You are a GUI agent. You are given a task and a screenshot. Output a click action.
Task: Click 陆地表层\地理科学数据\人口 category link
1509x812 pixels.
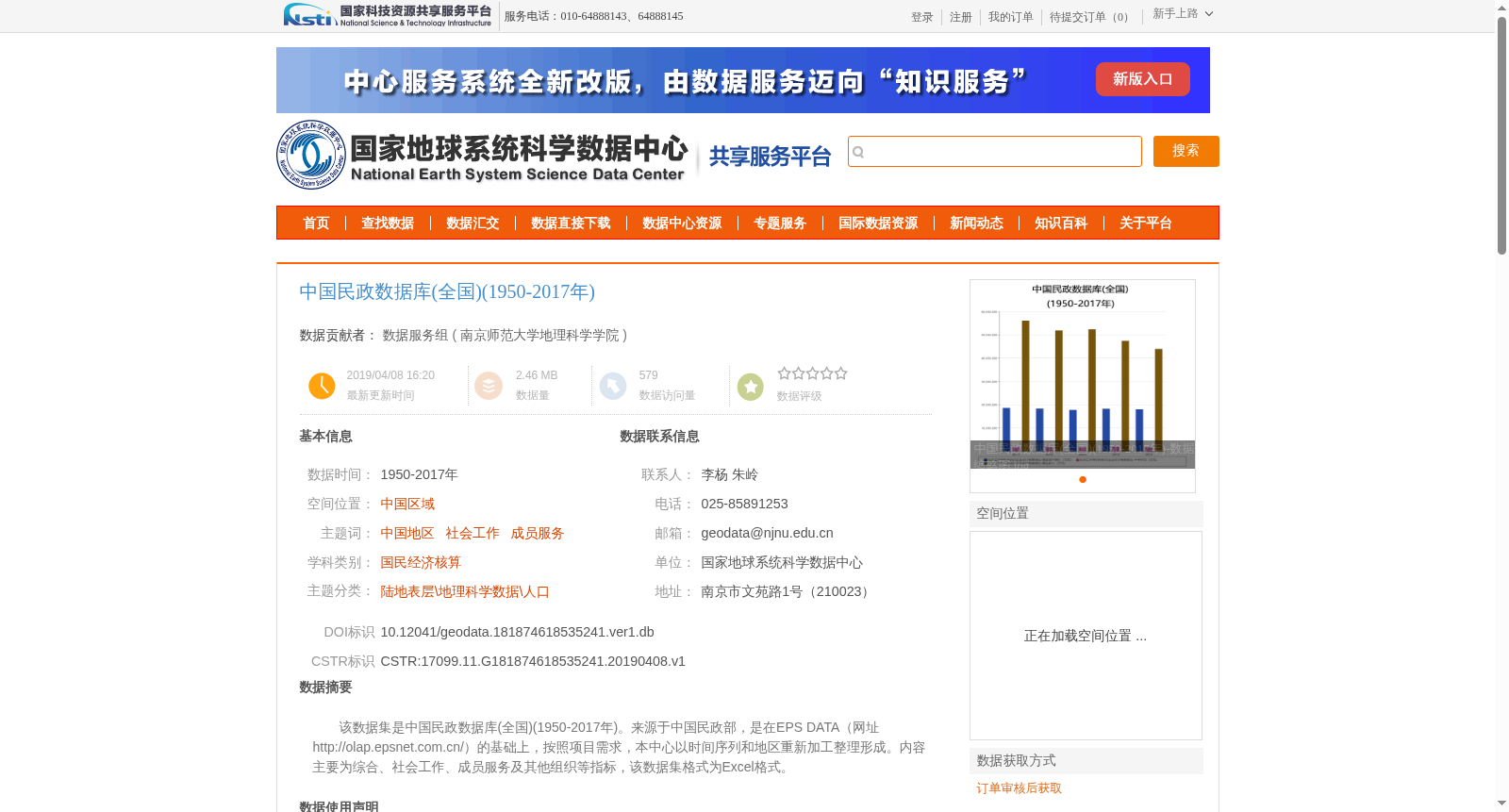click(x=465, y=592)
